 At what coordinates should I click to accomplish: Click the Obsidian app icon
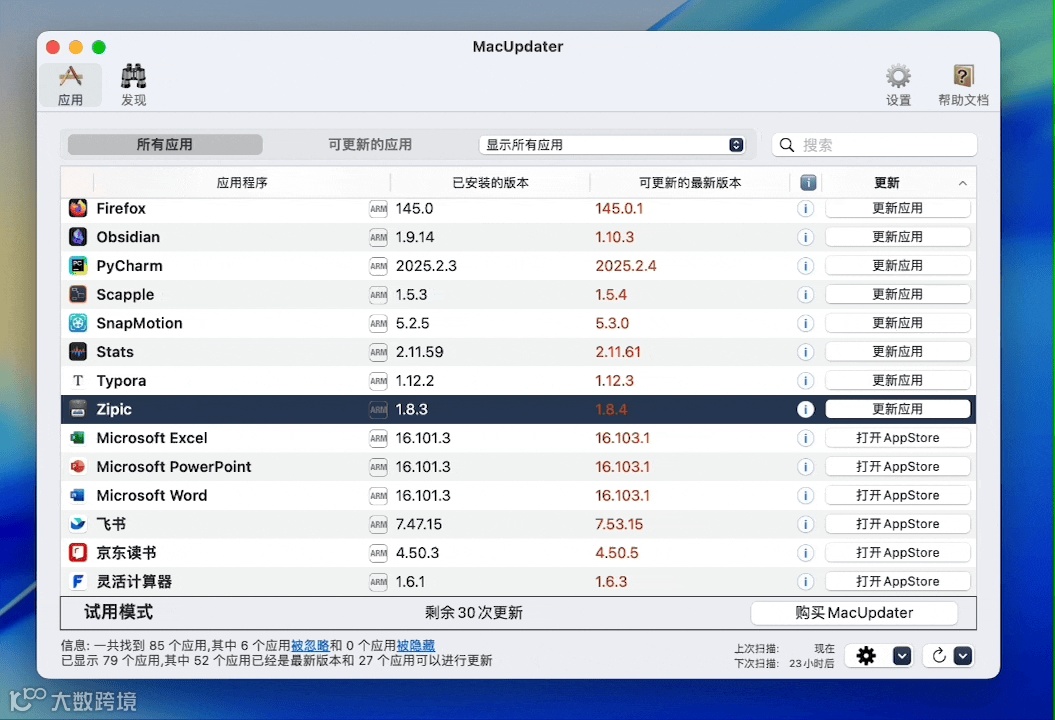click(x=78, y=237)
